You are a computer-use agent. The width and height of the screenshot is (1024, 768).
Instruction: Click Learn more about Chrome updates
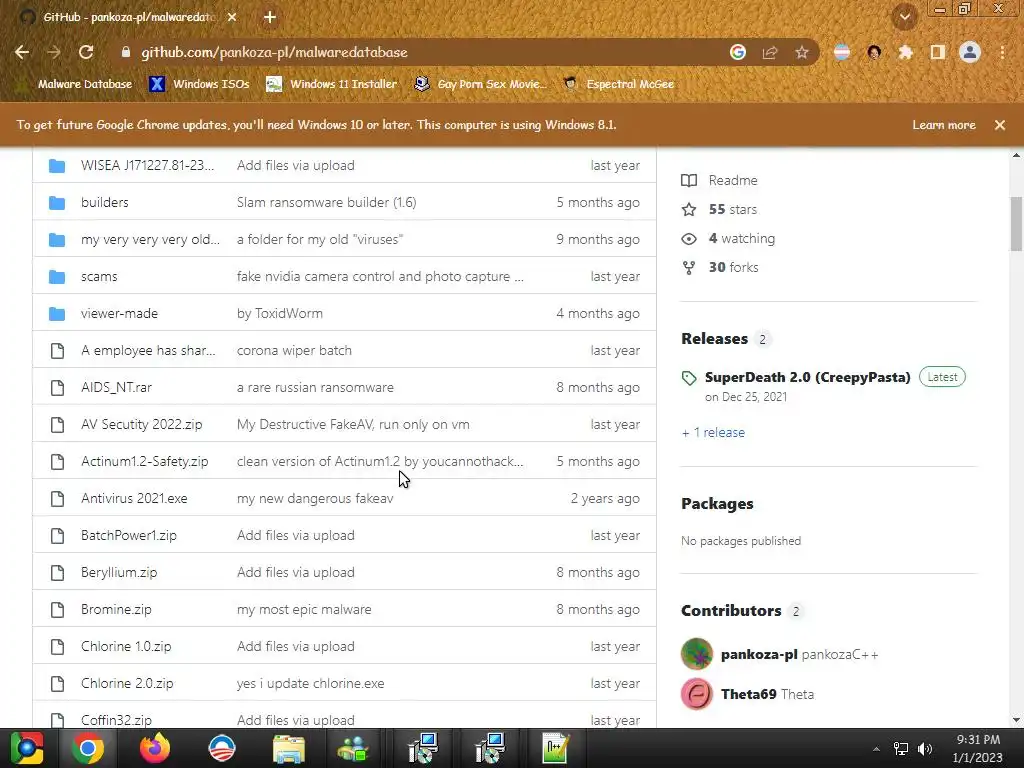pos(944,125)
